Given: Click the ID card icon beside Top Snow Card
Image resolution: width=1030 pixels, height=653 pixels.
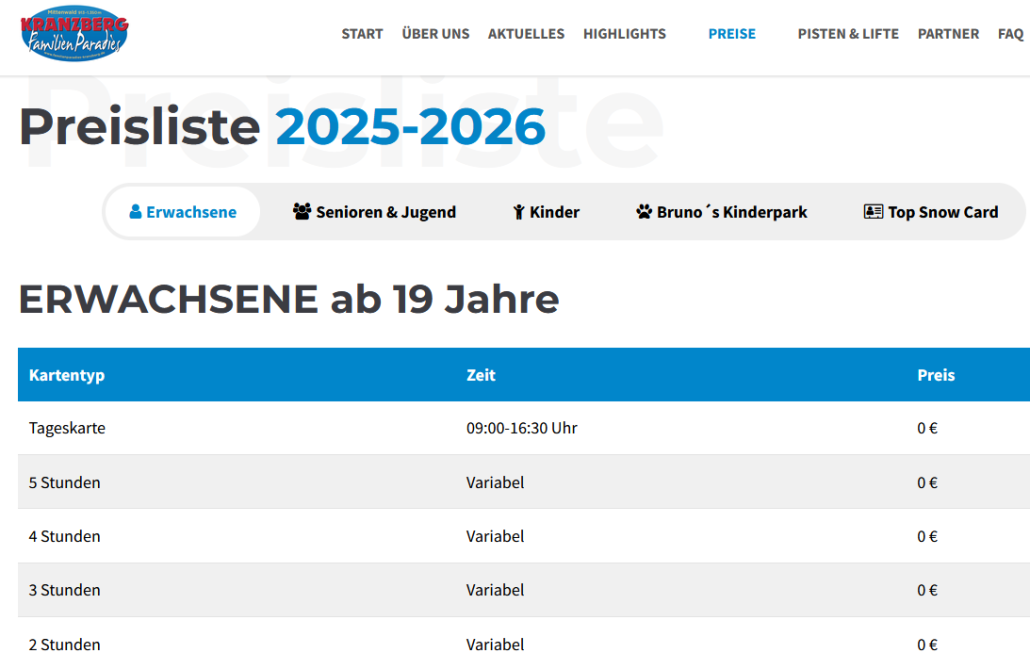Looking at the screenshot, I should [x=873, y=212].
